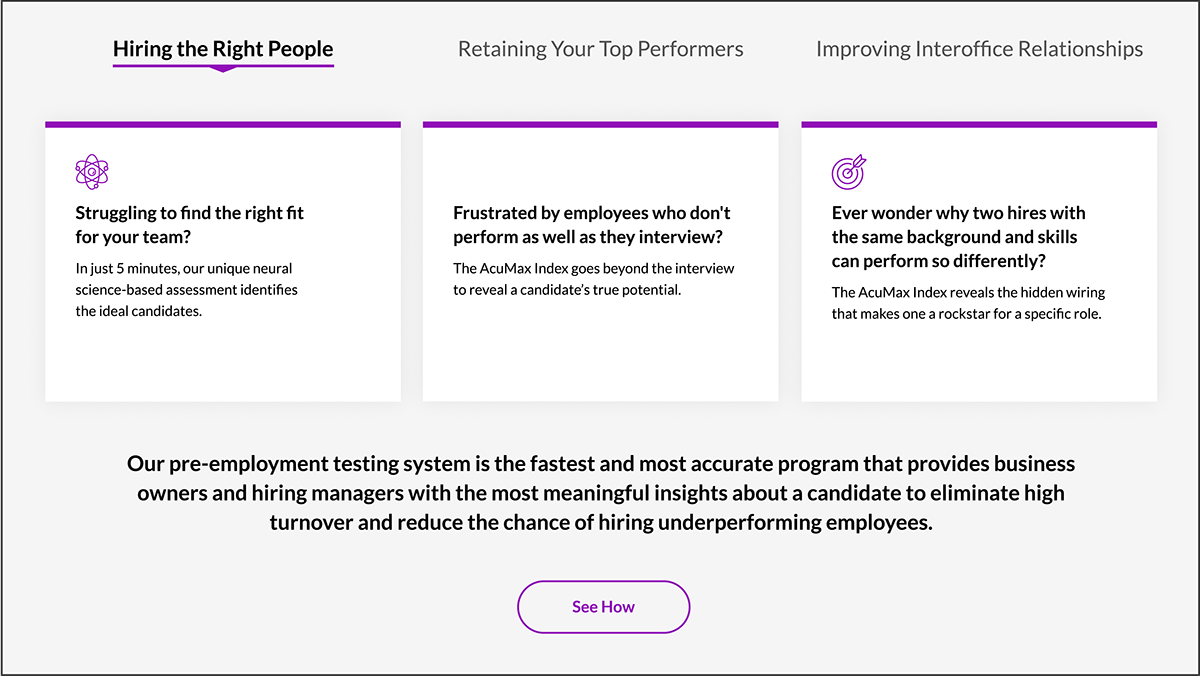1200x676 pixels.
Task: Click the purple target bullseye icon
Action: click(849, 172)
